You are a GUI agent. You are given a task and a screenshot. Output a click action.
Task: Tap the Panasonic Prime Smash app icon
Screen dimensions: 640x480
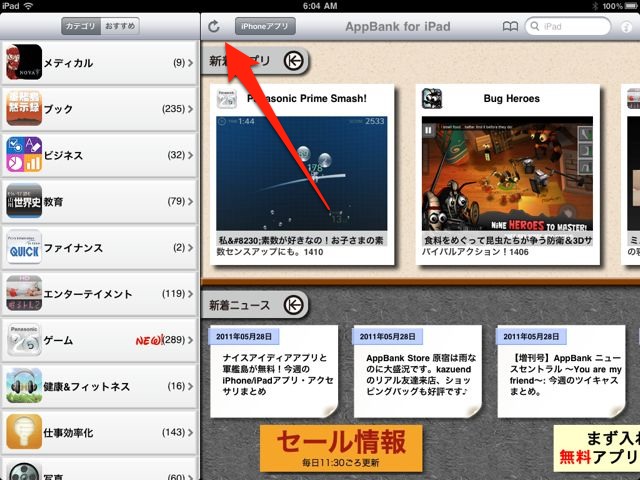(x=227, y=99)
